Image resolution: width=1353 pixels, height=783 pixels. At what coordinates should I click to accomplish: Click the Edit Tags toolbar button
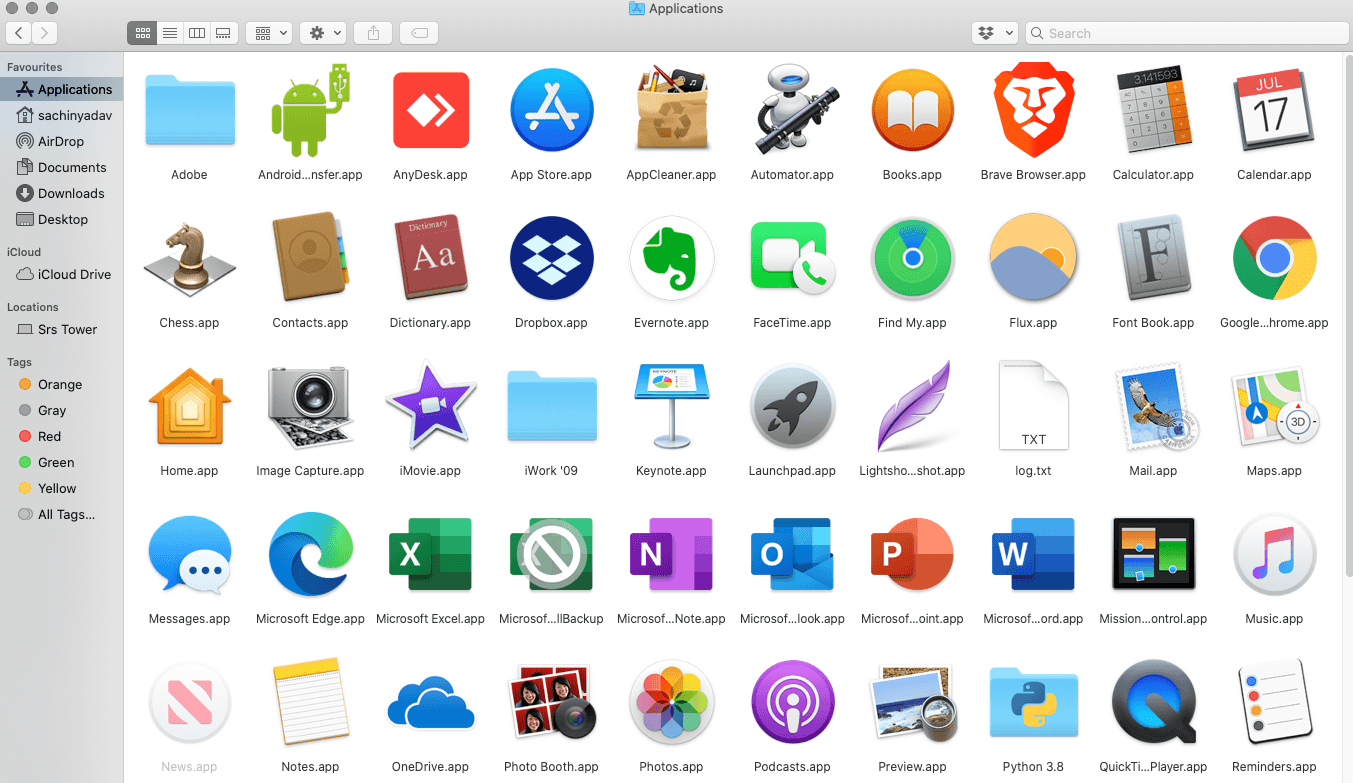click(x=420, y=33)
